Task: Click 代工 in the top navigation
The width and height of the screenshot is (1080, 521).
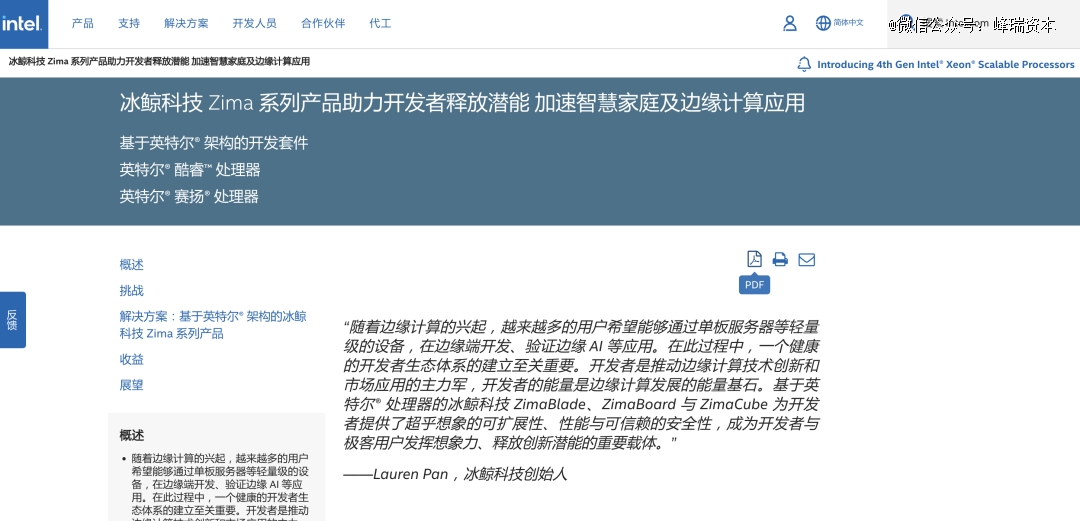Action: click(380, 23)
